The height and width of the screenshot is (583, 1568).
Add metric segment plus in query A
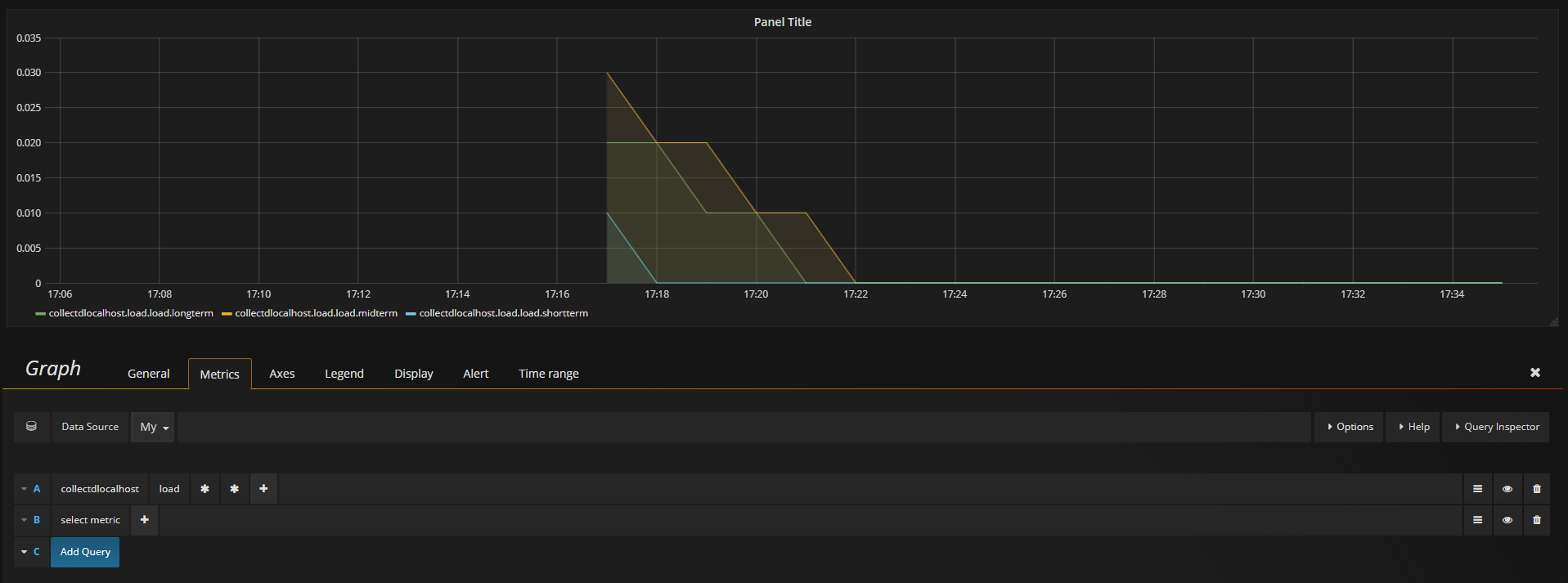pos(263,489)
